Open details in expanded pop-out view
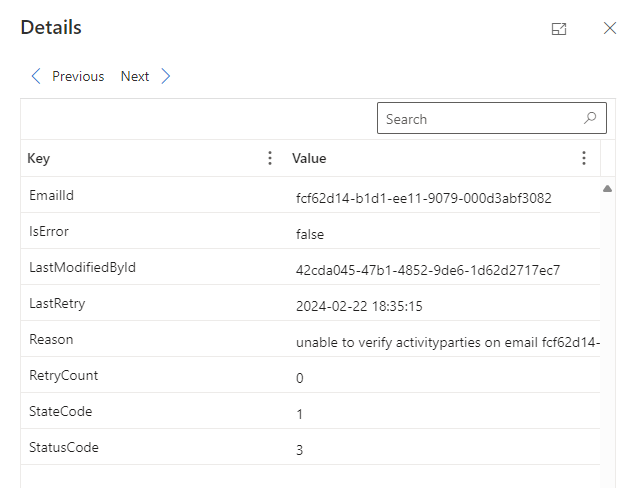Image resolution: width=627 pixels, height=488 pixels. [559, 29]
